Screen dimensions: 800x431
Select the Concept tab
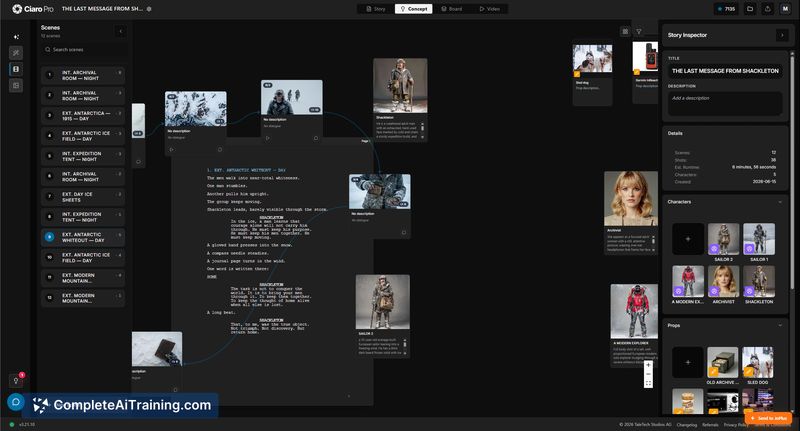pyautogui.click(x=414, y=9)
